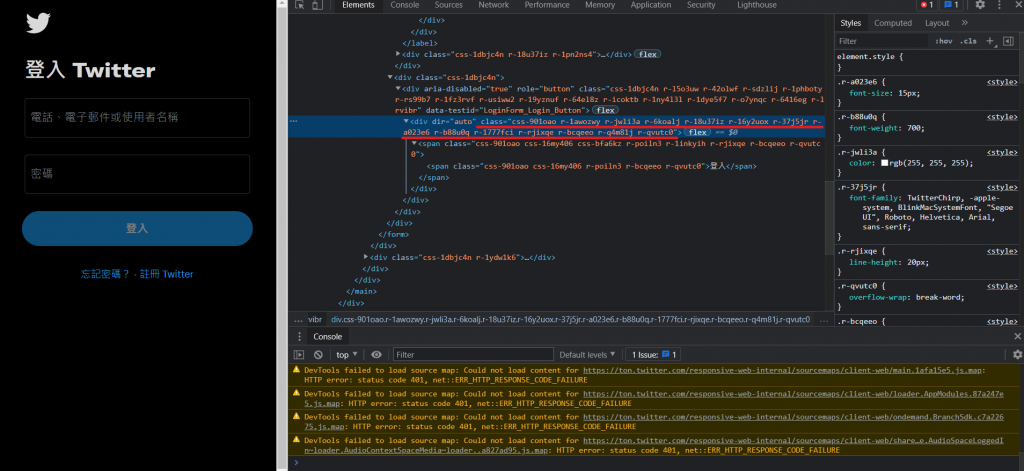Screen dimensions: 1024x471
Task: Click the vibr breadcrumb item
Action: [x=315, y=319]
